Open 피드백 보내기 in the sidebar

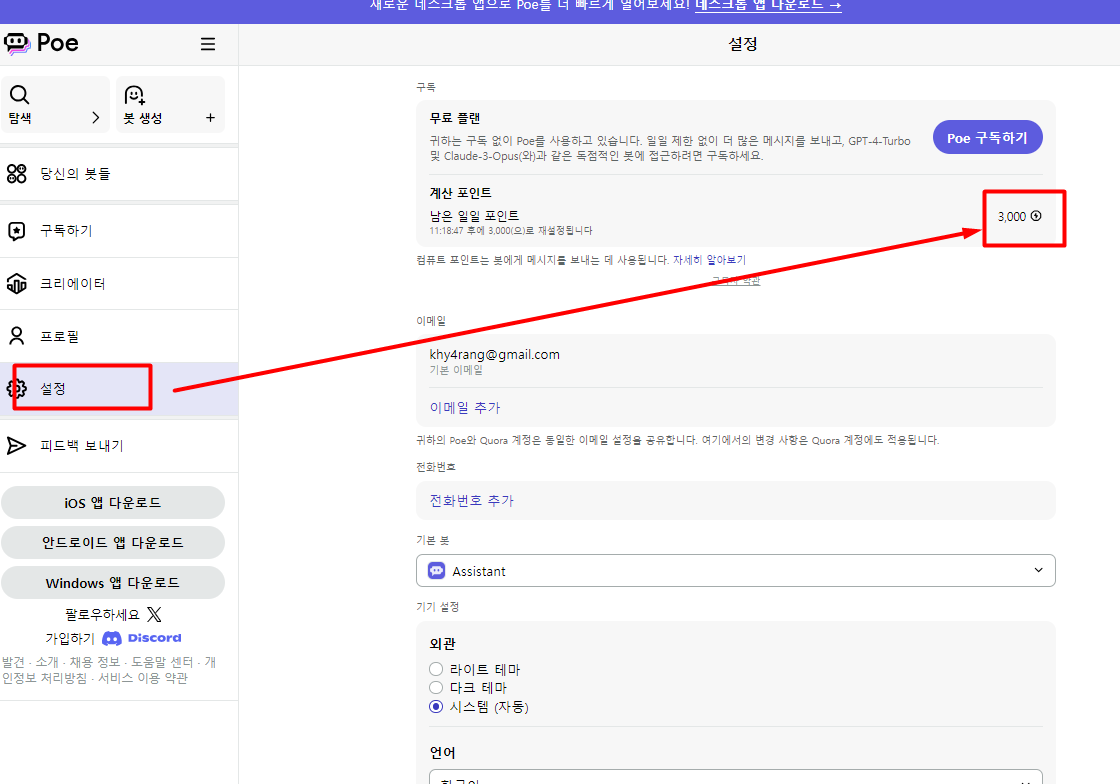(x=119, y=446)
